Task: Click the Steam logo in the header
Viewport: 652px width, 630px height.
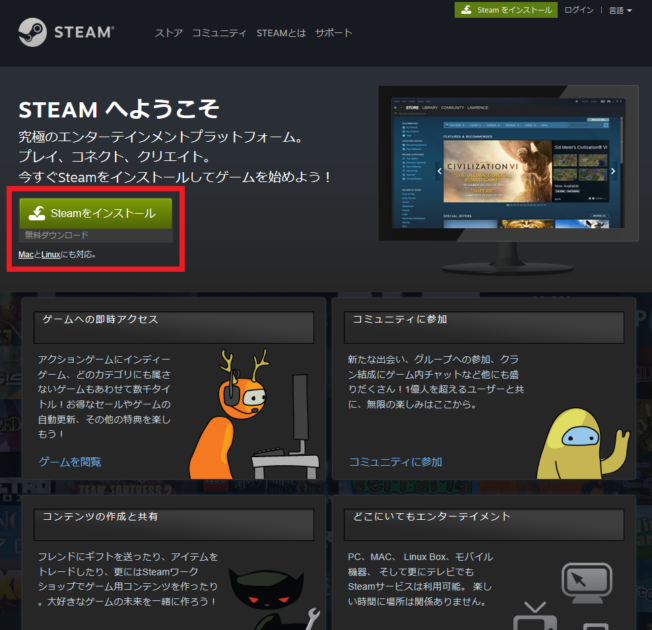Action: (66, 32)
